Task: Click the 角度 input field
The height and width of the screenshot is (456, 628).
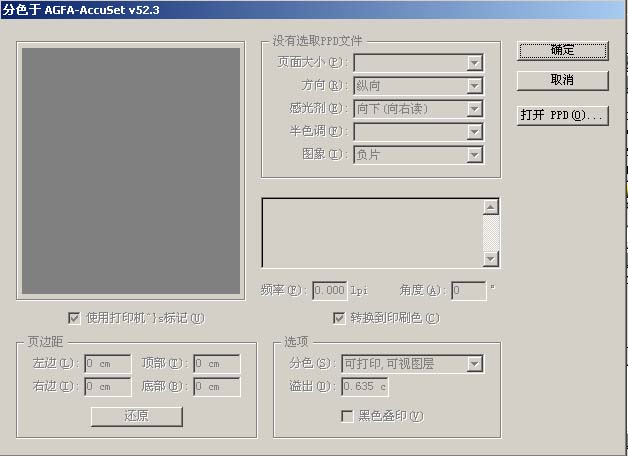Action: coord(469,290)
